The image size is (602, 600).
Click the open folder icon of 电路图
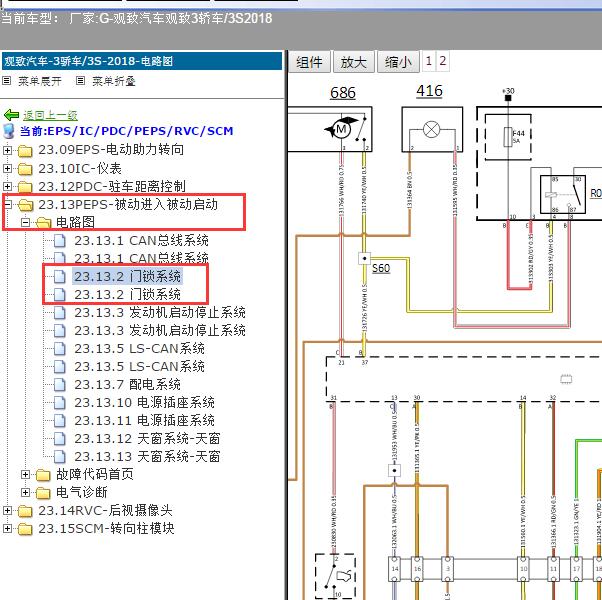pos(43,222)
